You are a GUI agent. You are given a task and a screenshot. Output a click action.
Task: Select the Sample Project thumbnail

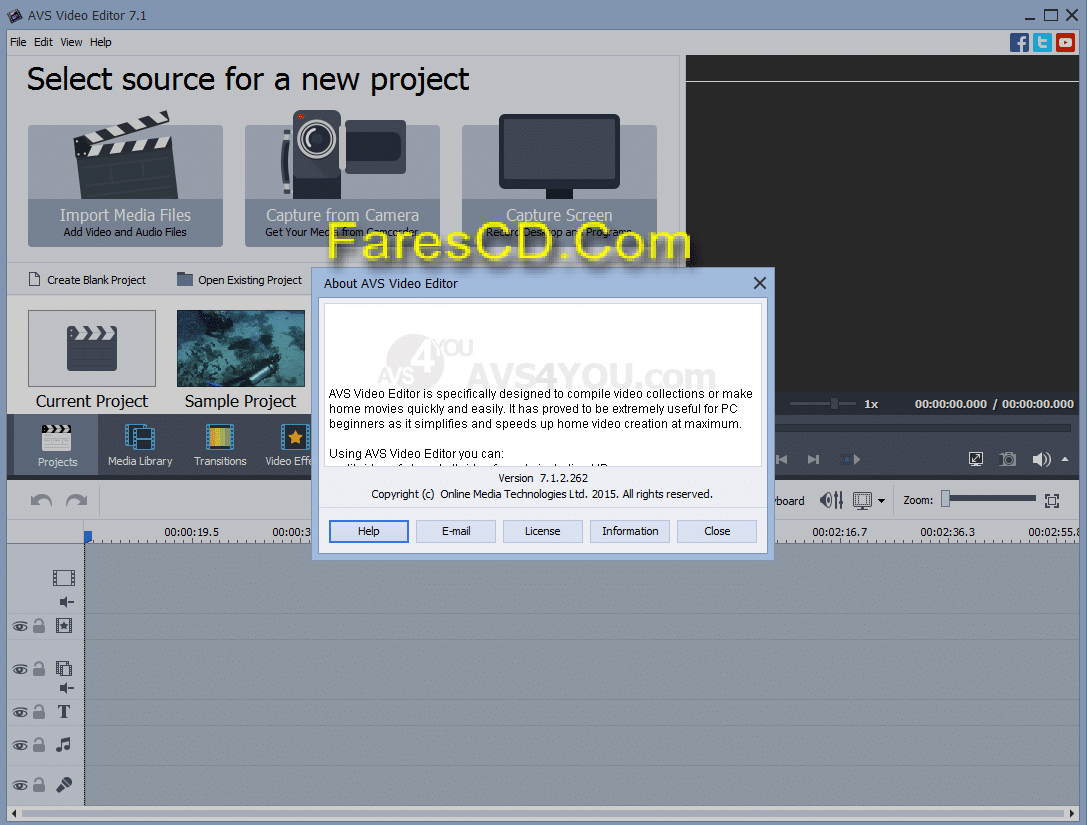click(x=241, y=348)
